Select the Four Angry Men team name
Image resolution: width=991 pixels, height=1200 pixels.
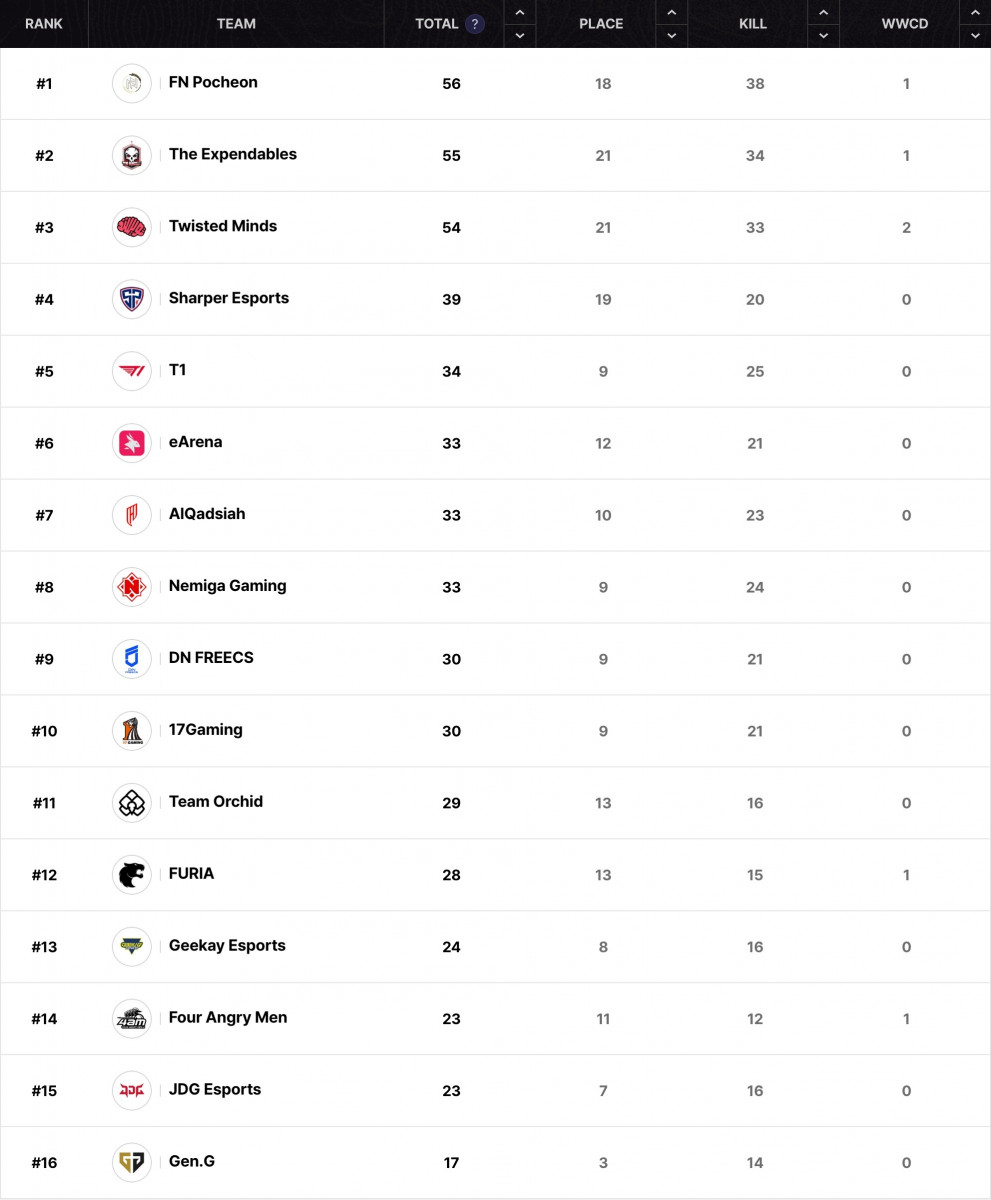[228, 1018]
